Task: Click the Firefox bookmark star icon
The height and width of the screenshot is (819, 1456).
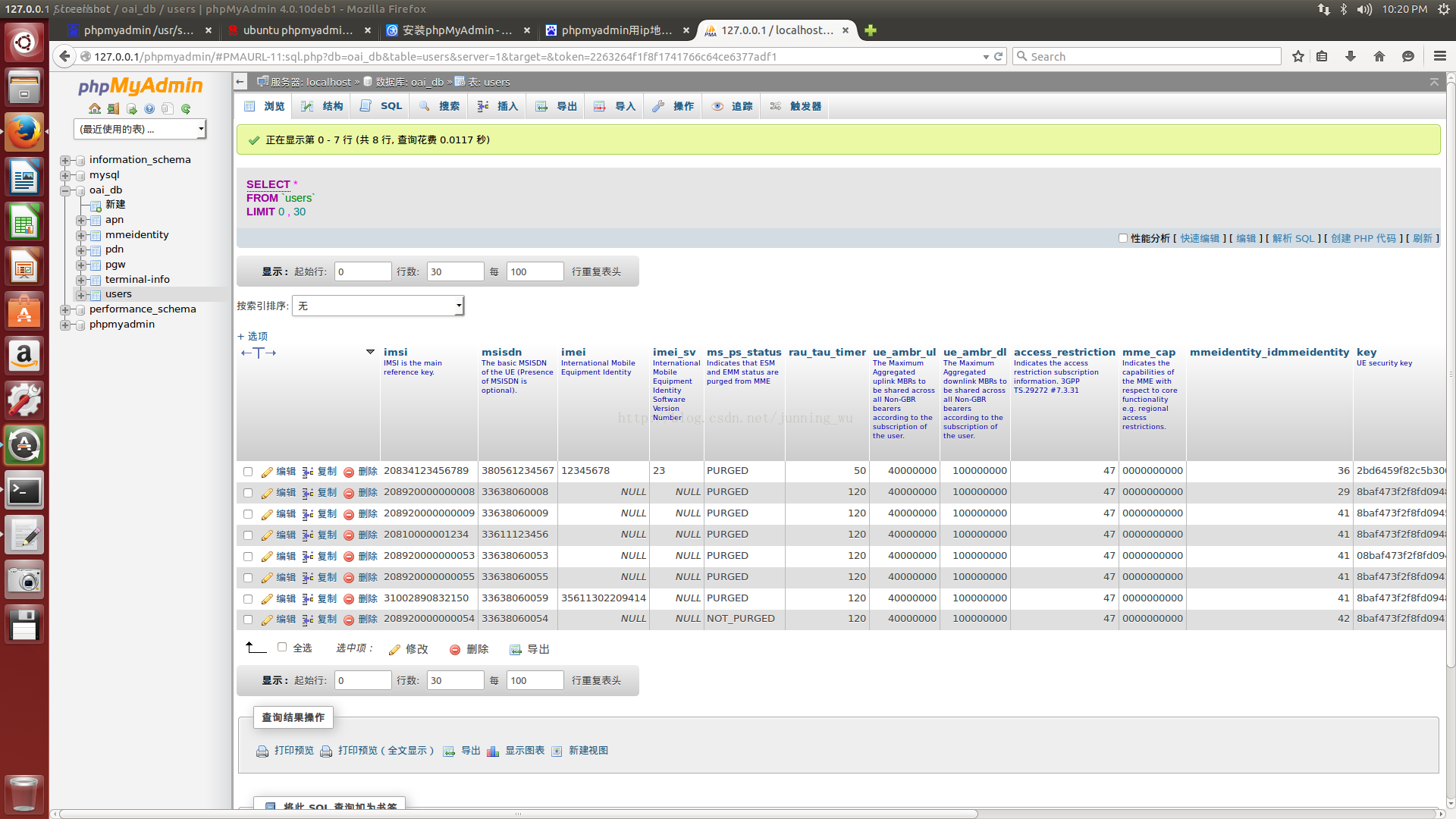Action: [x=1298, y=56]
